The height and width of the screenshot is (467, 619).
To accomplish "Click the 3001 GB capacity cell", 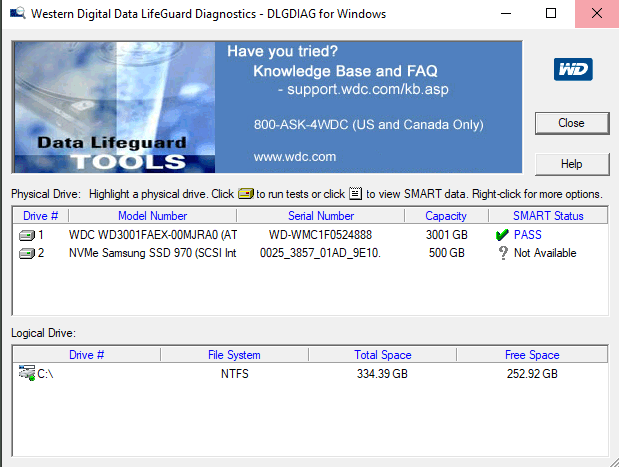I will [446, 235].
